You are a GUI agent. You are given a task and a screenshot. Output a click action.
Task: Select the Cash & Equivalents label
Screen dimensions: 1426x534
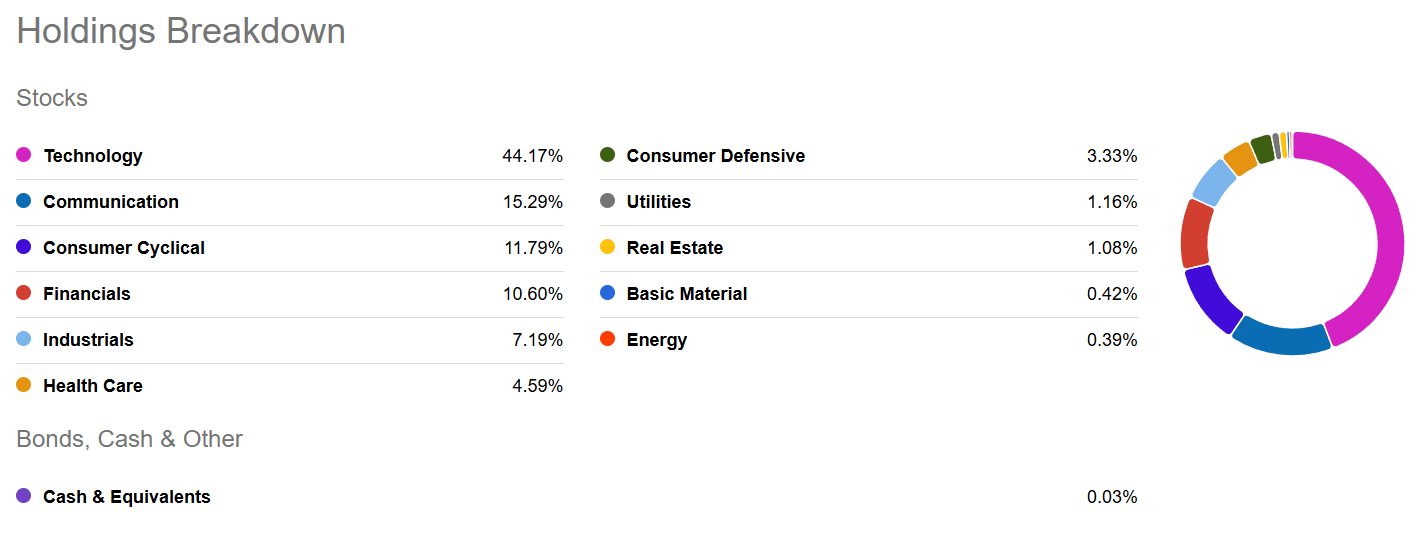click(127, 497)
